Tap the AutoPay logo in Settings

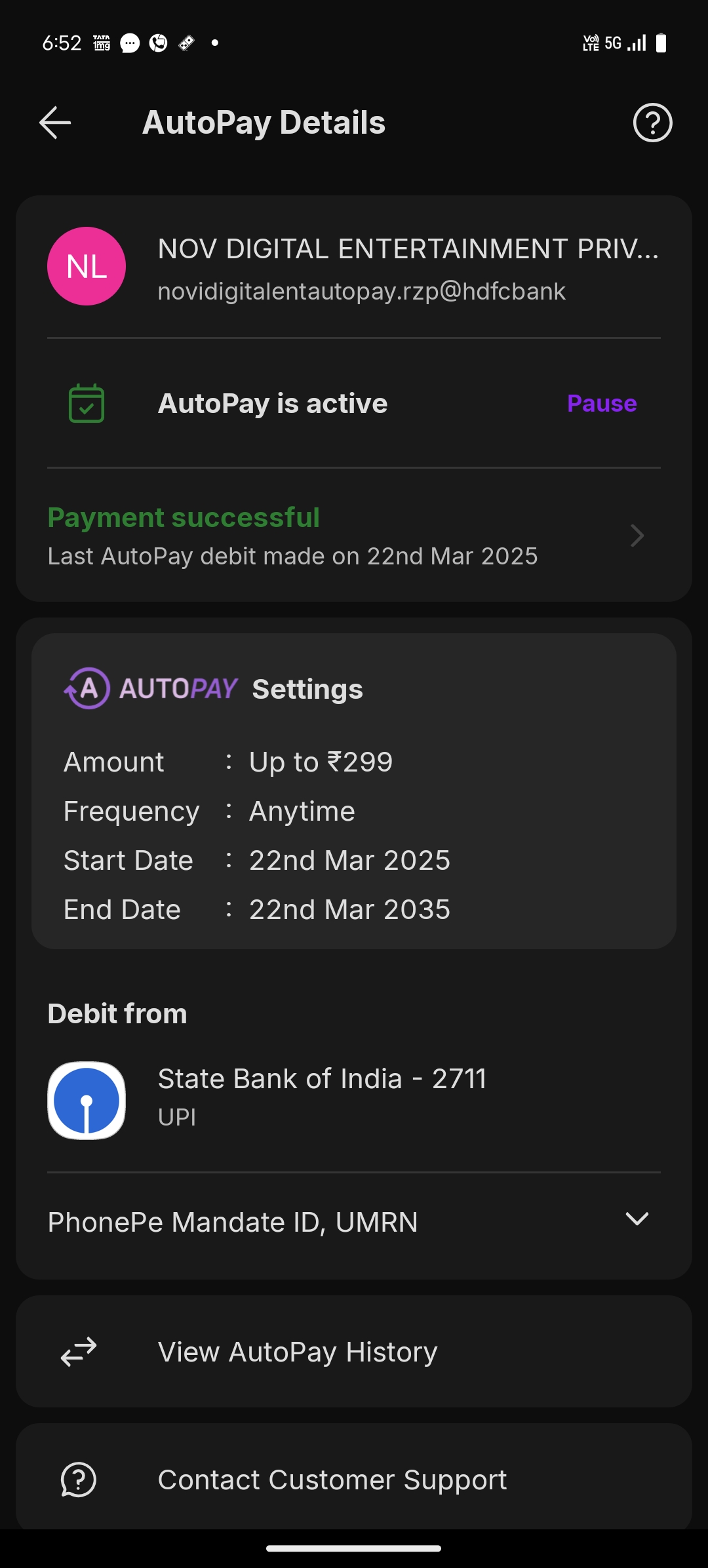pos(151,688)
